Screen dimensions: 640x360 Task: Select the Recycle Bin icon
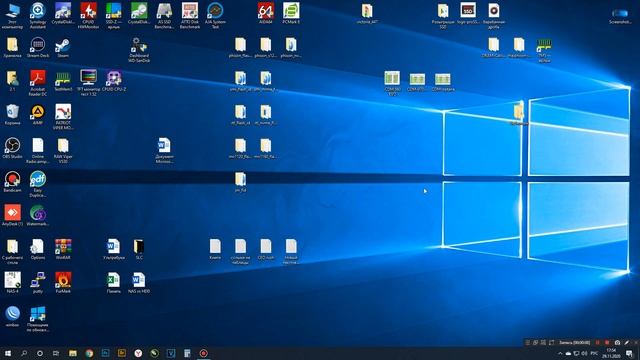[x=12, y=114]
